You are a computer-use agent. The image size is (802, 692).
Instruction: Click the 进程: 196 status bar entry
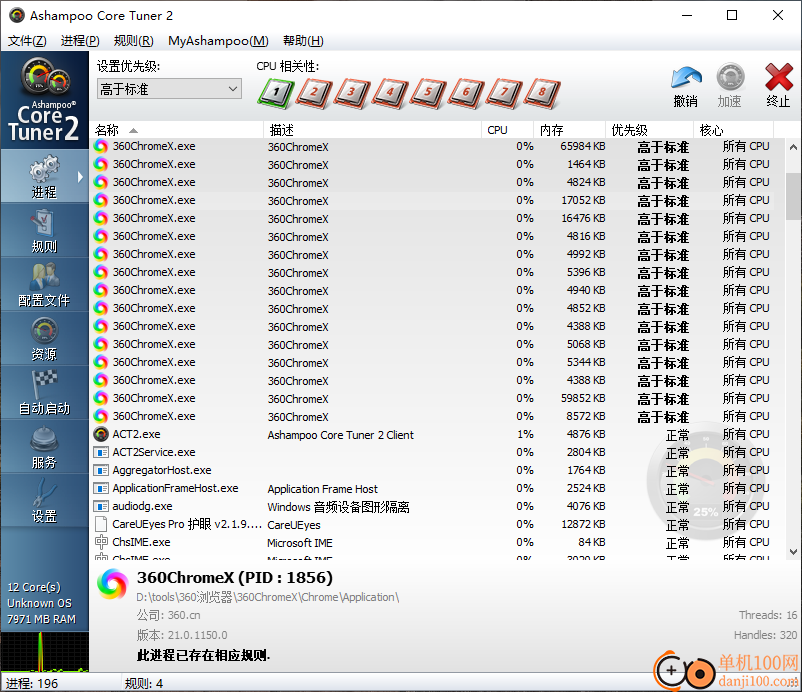pyautogui.click(x=32, y=683)
